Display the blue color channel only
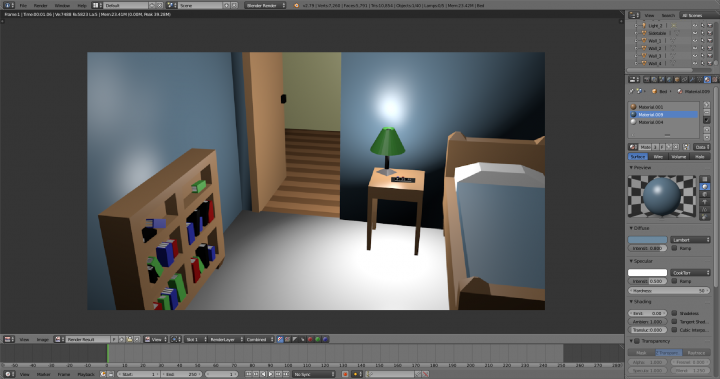The width and height of the screenshot is (720, 379). click(325, 339)
